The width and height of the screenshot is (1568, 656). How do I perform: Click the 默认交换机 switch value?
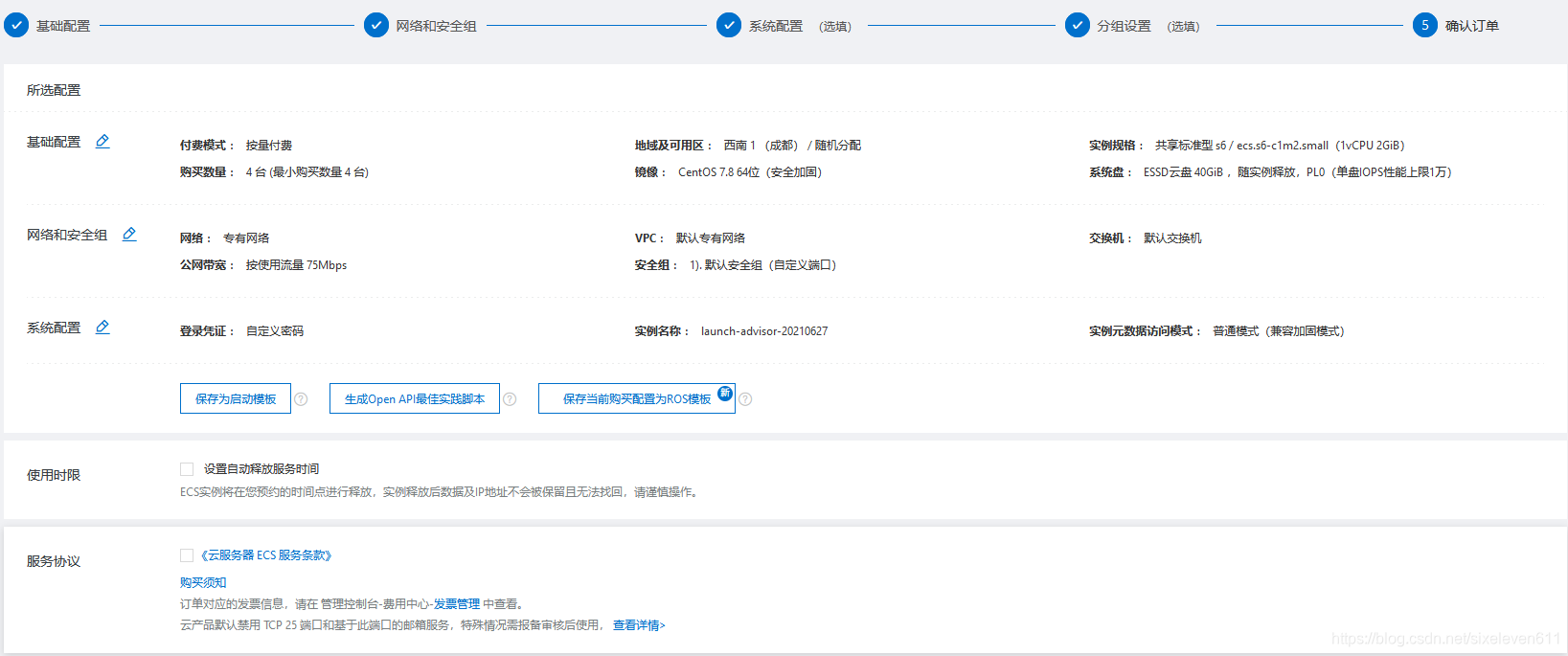[1172, 238]
